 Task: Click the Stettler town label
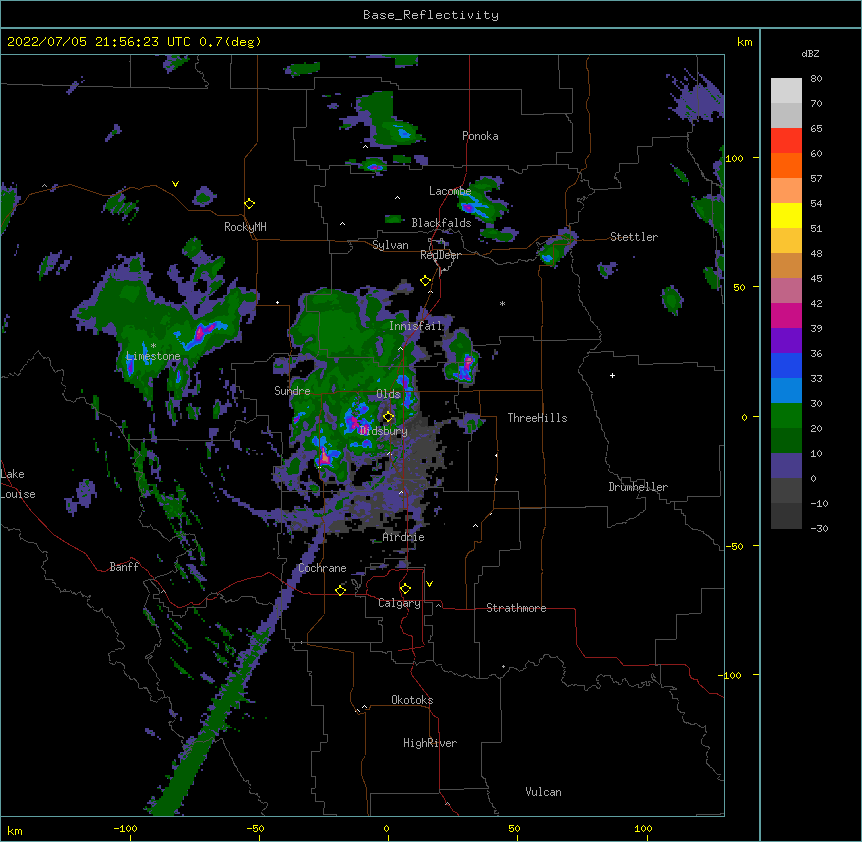[x=634, y=237]
